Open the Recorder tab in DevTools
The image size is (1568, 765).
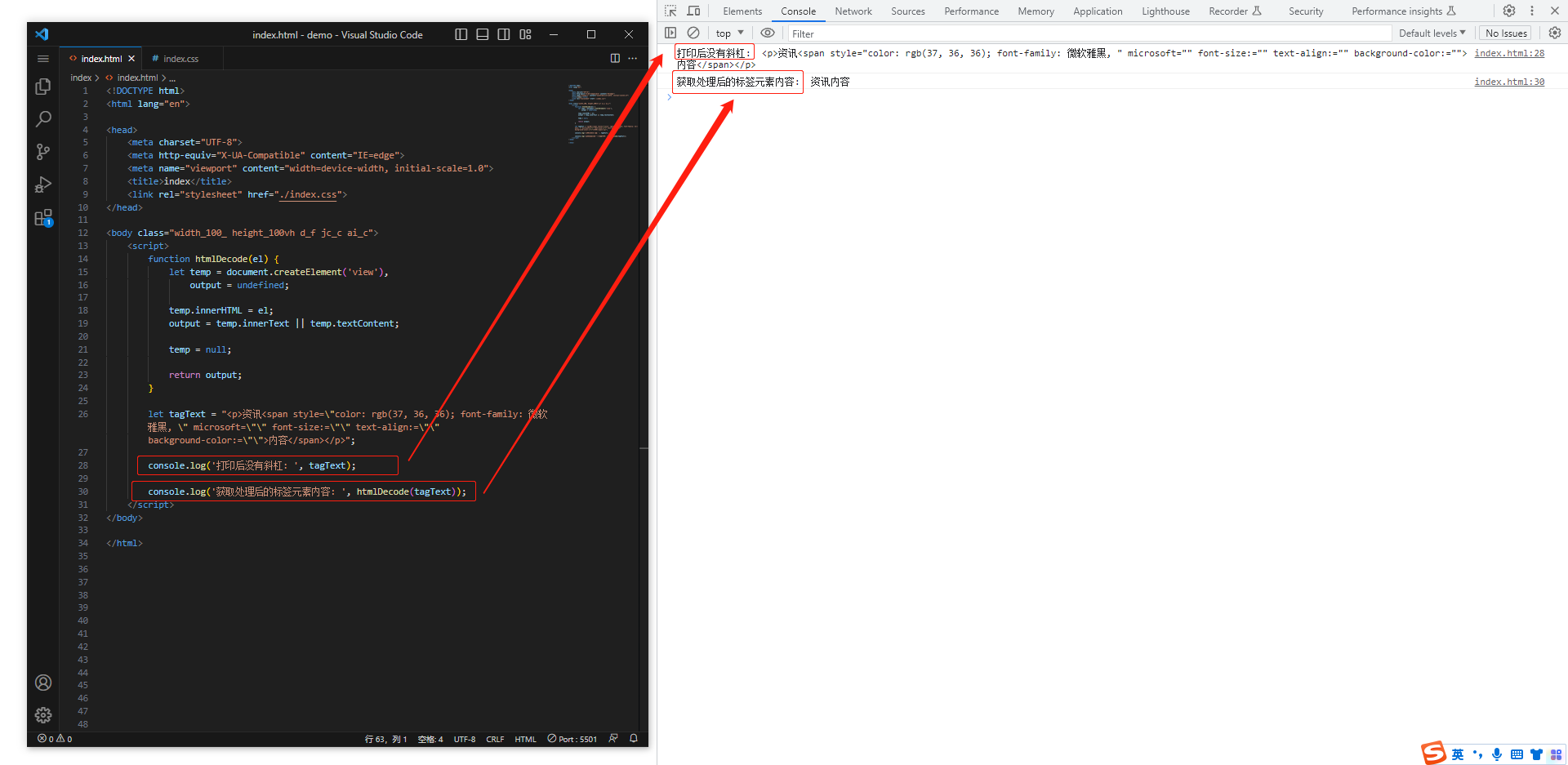point(1235,11)
